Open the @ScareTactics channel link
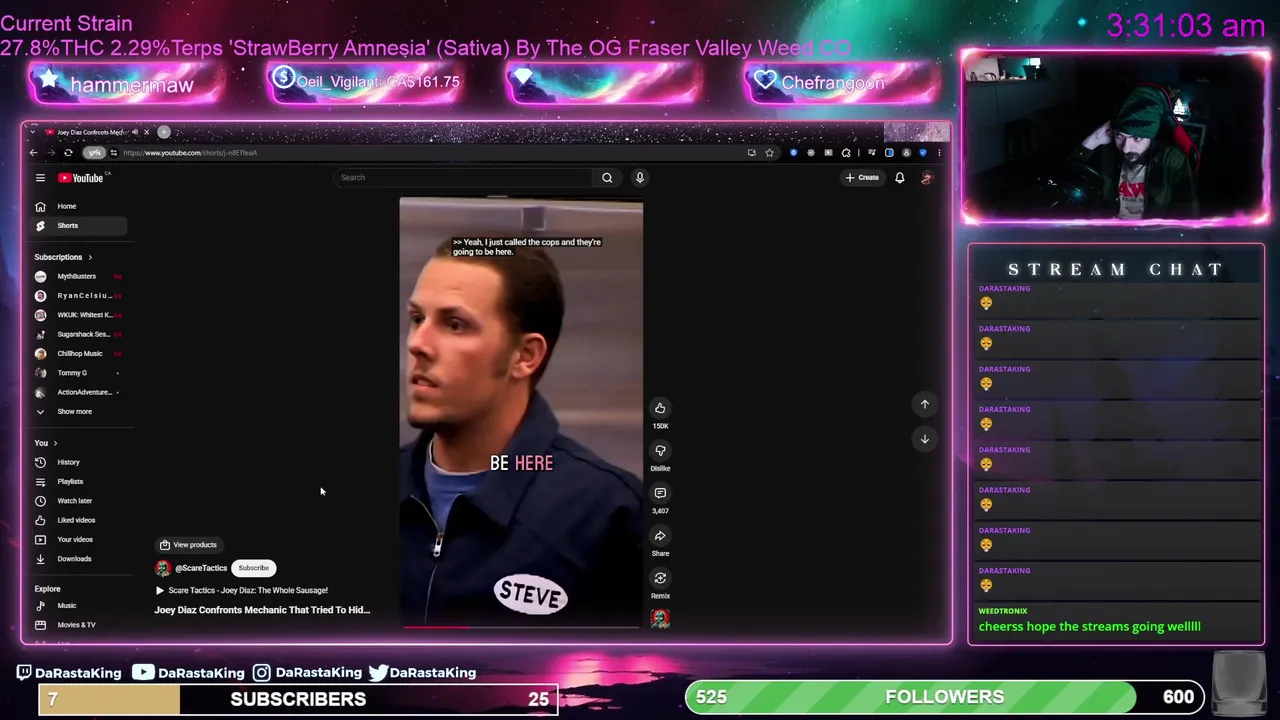Image resolution: width=1280 pixels, height=720 pixels. pyautogui.click(x=201, y=568)
